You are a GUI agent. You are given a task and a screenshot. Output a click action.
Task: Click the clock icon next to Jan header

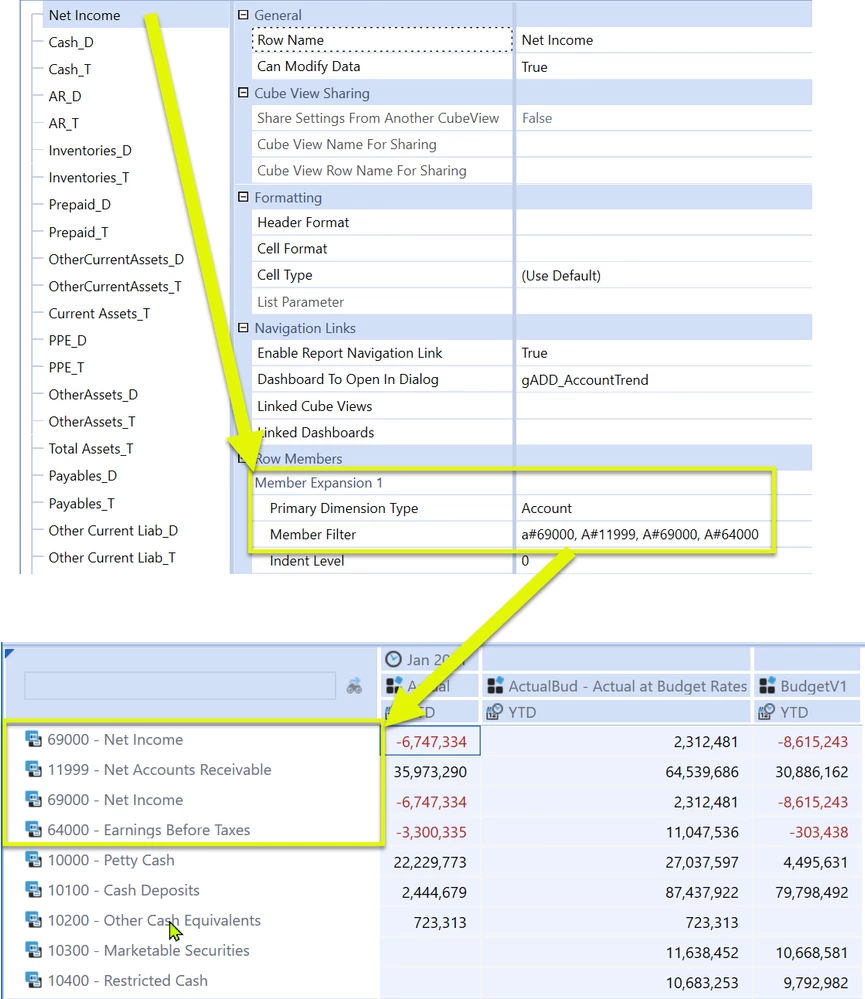[x=394, y=659]
